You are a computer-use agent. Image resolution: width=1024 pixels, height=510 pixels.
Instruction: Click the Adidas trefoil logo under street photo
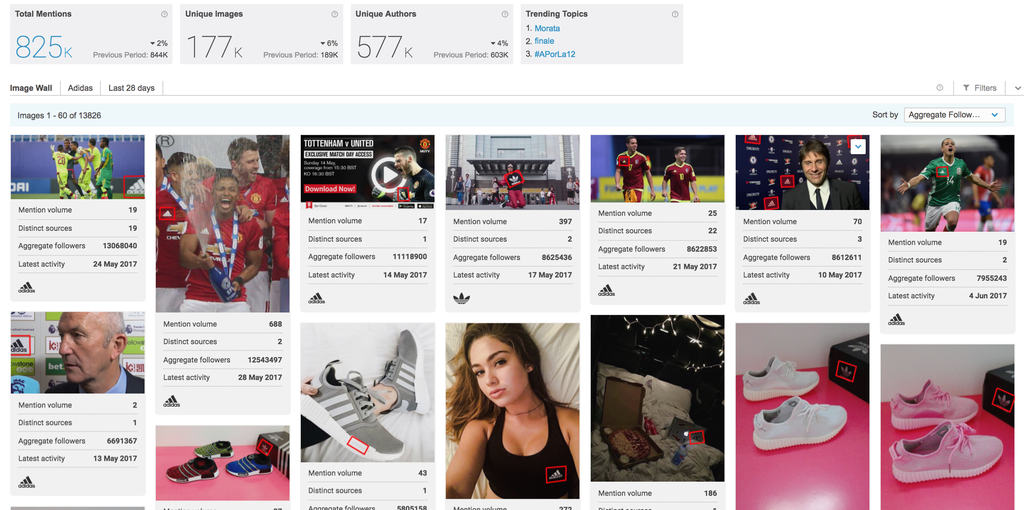pyautogui.click(x=461, y=298)
